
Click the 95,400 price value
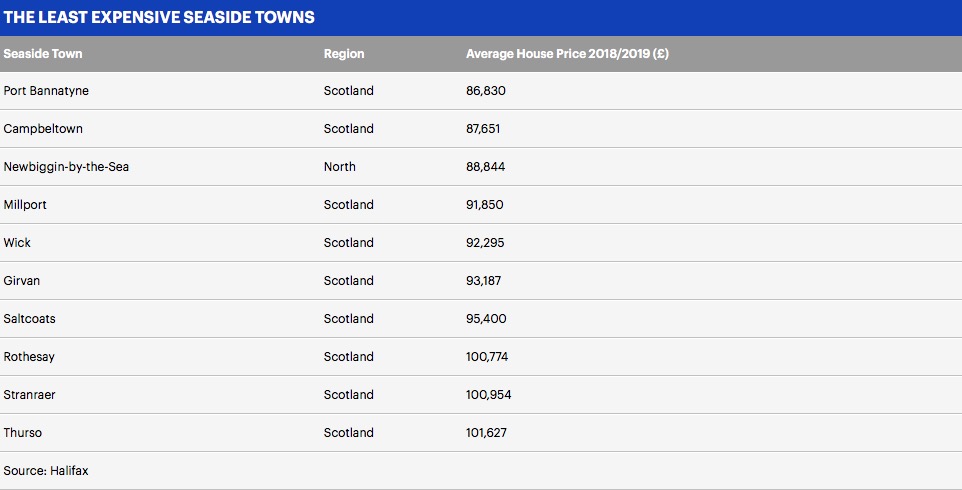tap(485, 319)
